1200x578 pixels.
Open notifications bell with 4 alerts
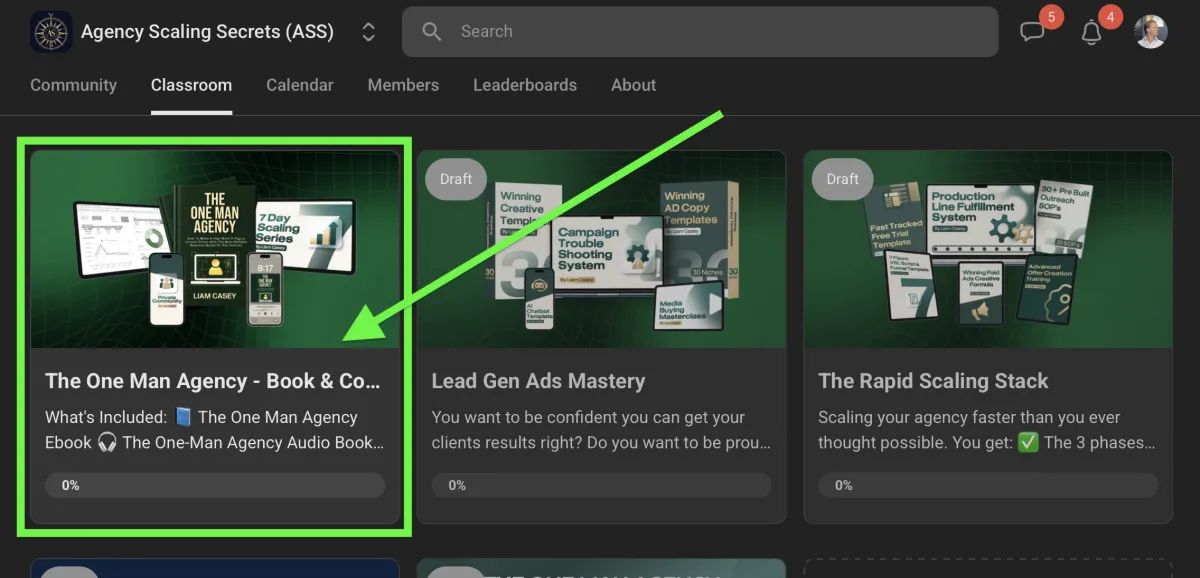pos(1092,32)
